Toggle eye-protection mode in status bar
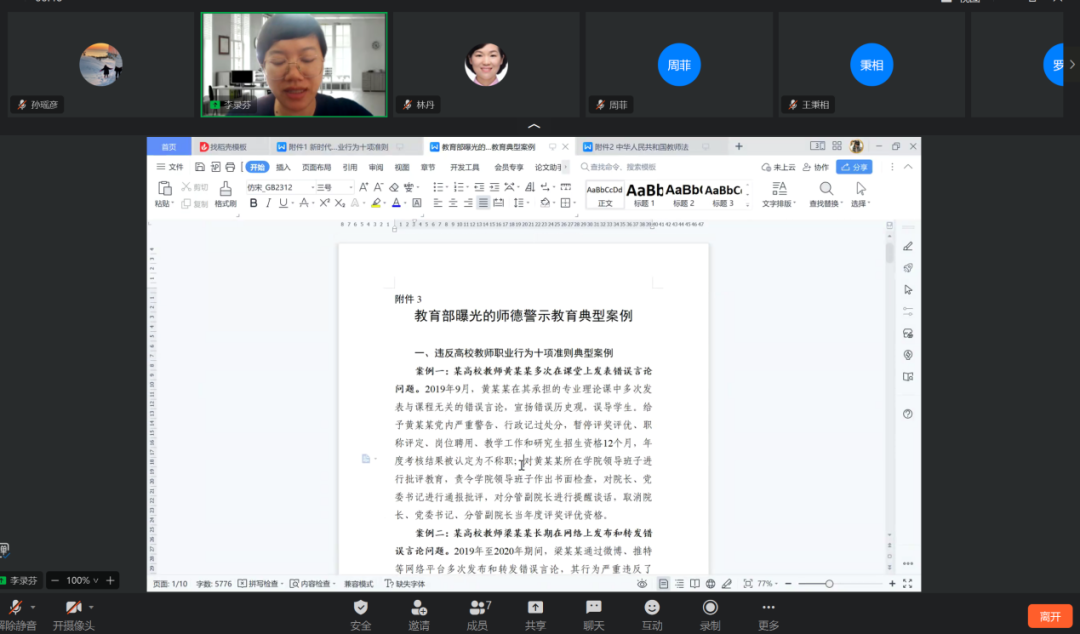The image size is (1080, 634). tap(642, 584)
